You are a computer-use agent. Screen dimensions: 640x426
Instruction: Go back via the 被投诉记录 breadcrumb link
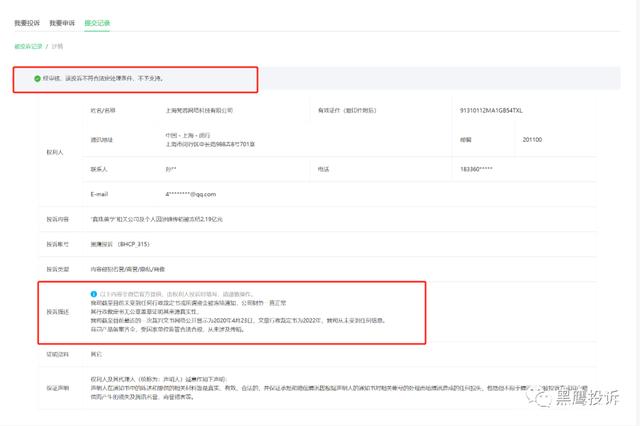[28, 47]
